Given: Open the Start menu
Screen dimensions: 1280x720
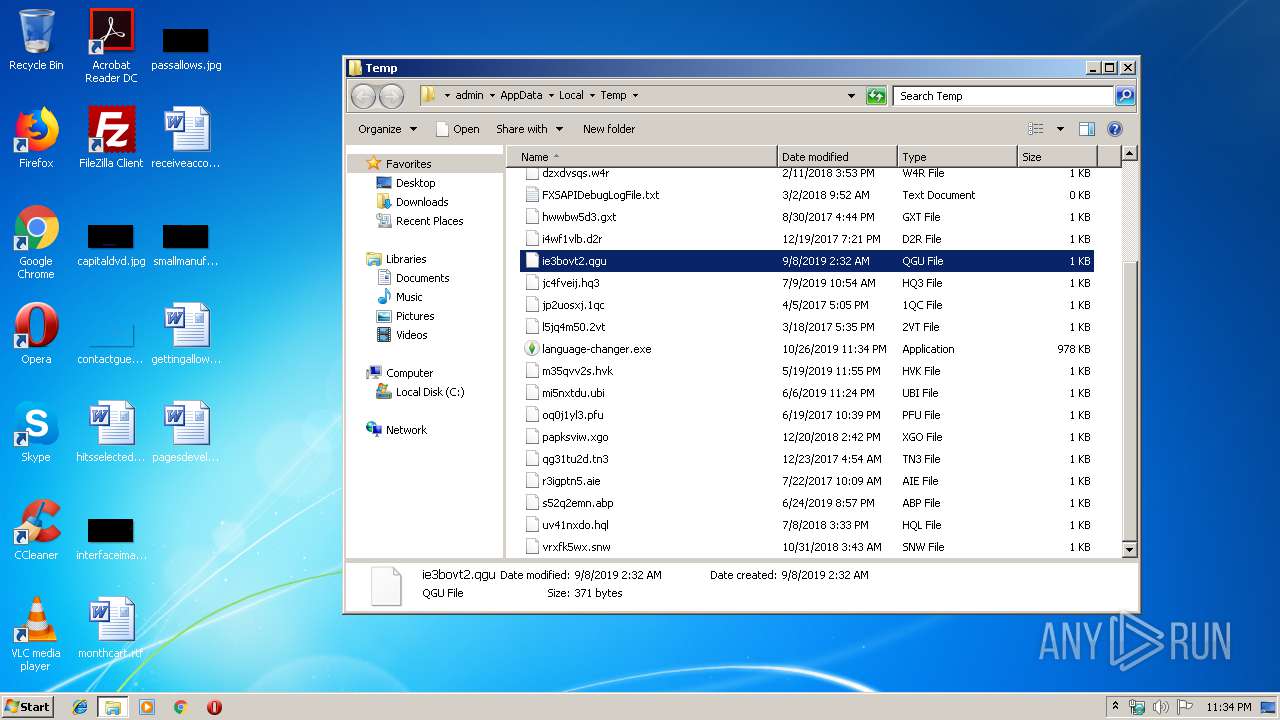Looking at the screenshot, I should pos(28,707).
